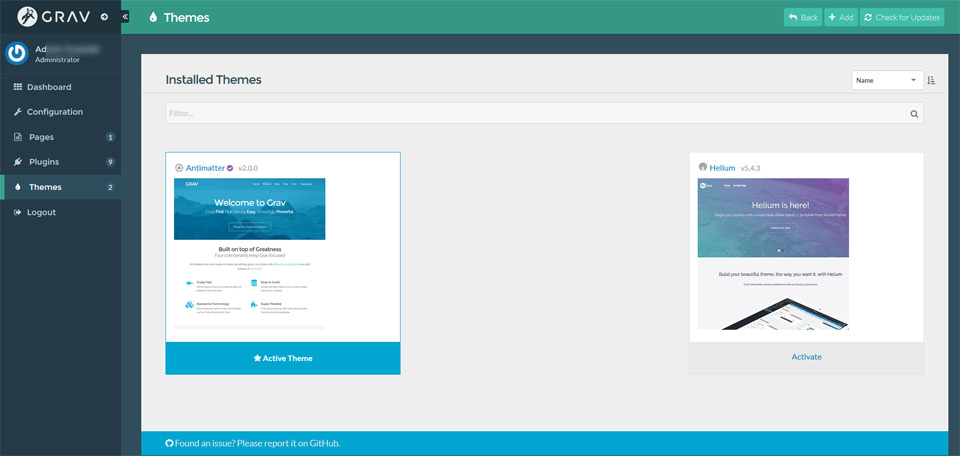Collapse the sidebar with the double-chevron icon
The width and height of the screenshot is (960, 456).
click(x=125, y=17)
